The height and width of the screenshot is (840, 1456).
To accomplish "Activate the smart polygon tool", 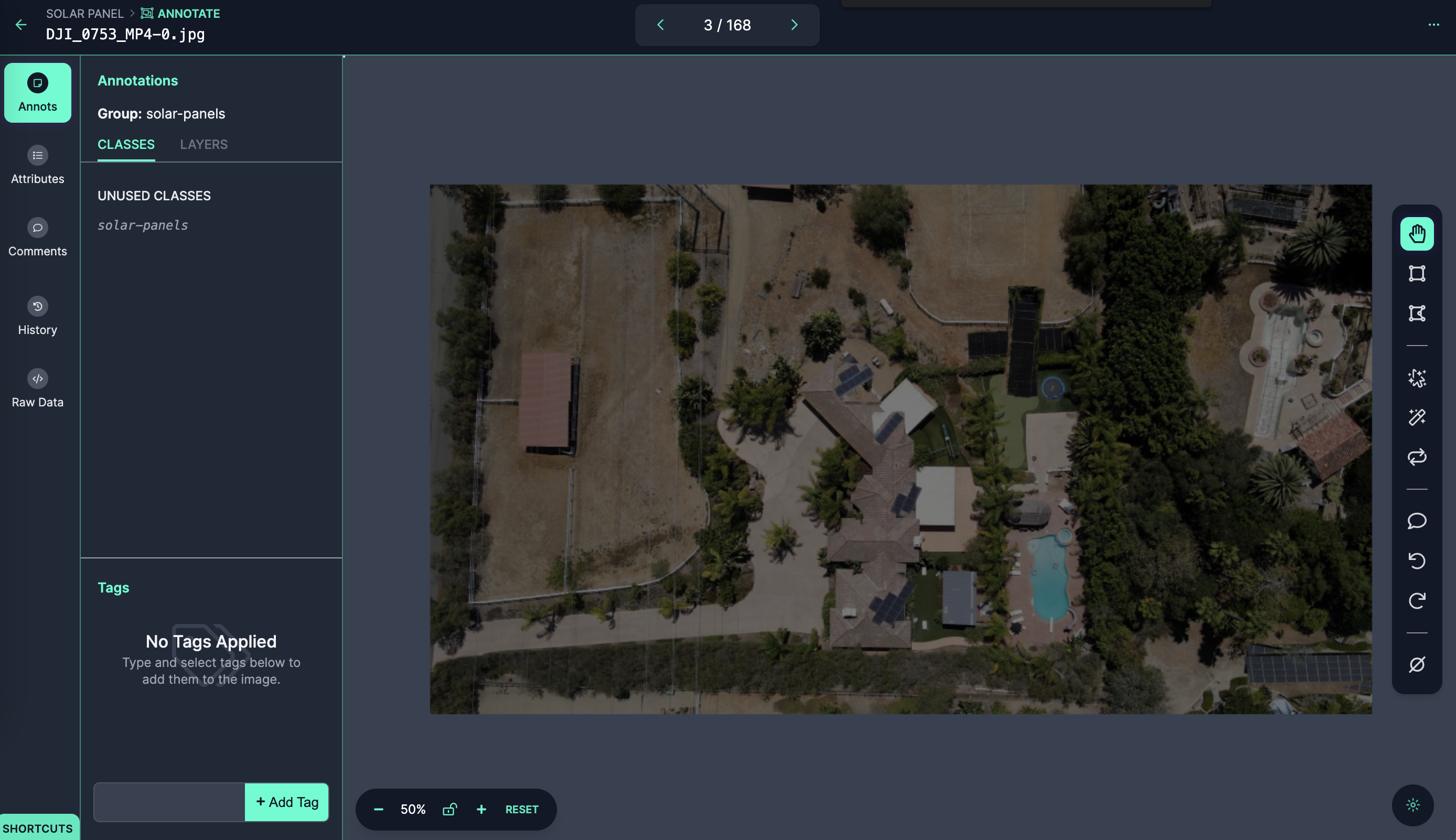I will tap(1417, 378).
